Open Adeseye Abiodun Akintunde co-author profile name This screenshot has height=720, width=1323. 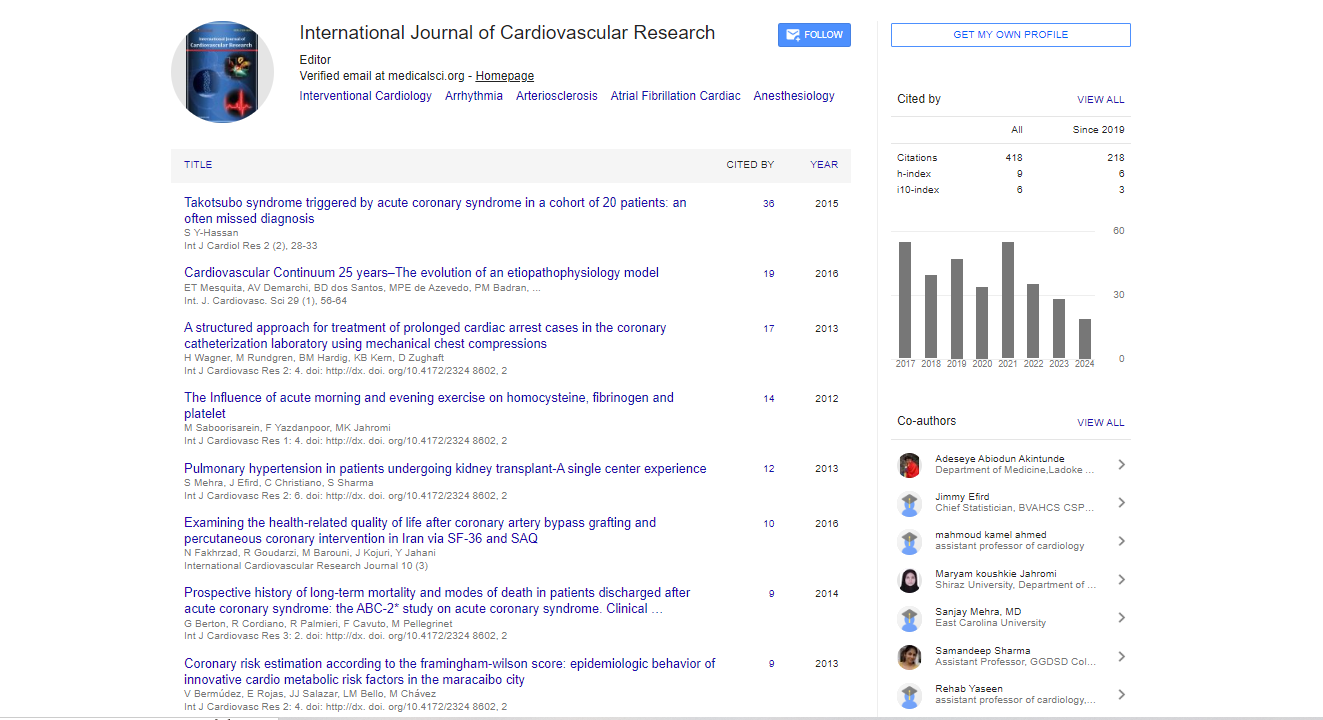click(x=1000, y=459)
